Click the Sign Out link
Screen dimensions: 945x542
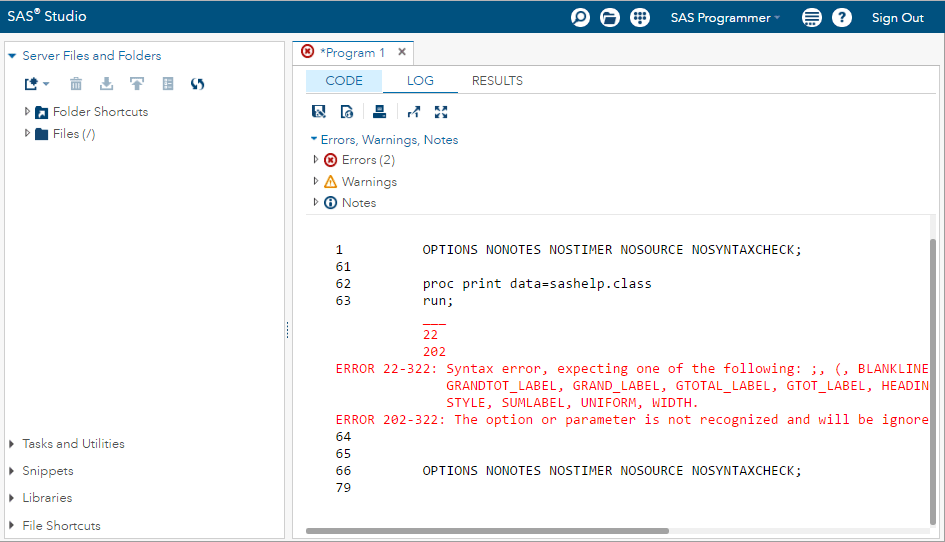point(897,17)
